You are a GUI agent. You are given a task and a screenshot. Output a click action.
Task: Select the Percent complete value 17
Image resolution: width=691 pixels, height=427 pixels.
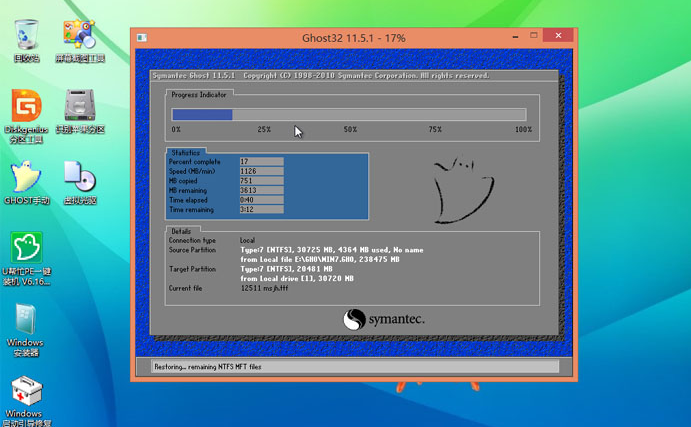[261, 162]
